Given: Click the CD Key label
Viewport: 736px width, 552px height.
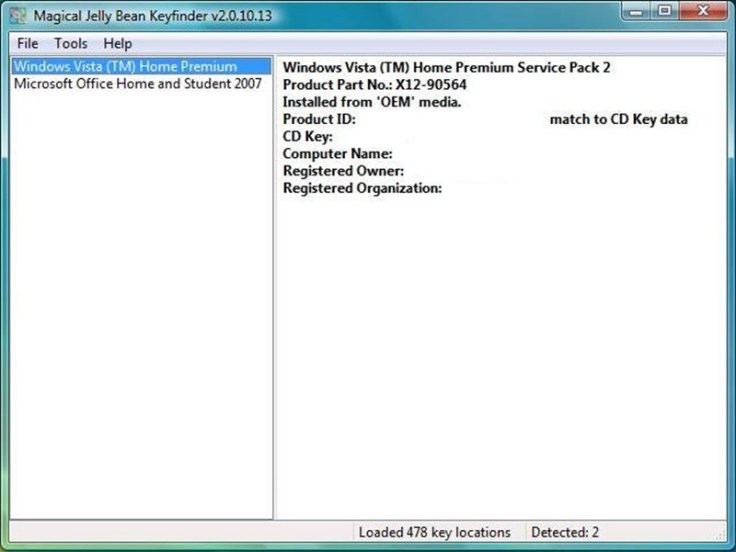Looking at the screenshot, I should [x=307, y=136].
